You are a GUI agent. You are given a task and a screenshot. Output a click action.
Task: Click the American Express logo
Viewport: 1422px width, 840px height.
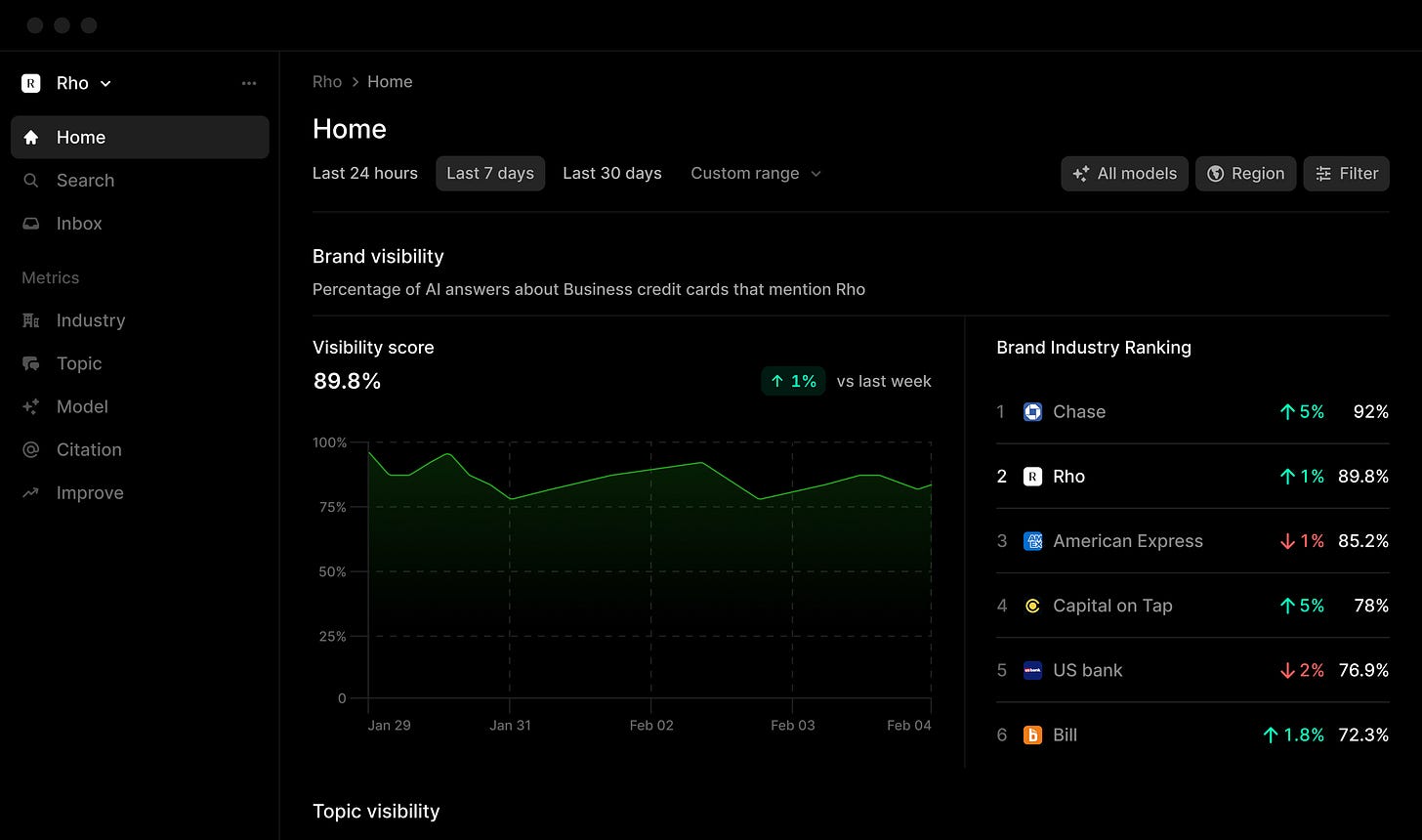[1032, 540]
